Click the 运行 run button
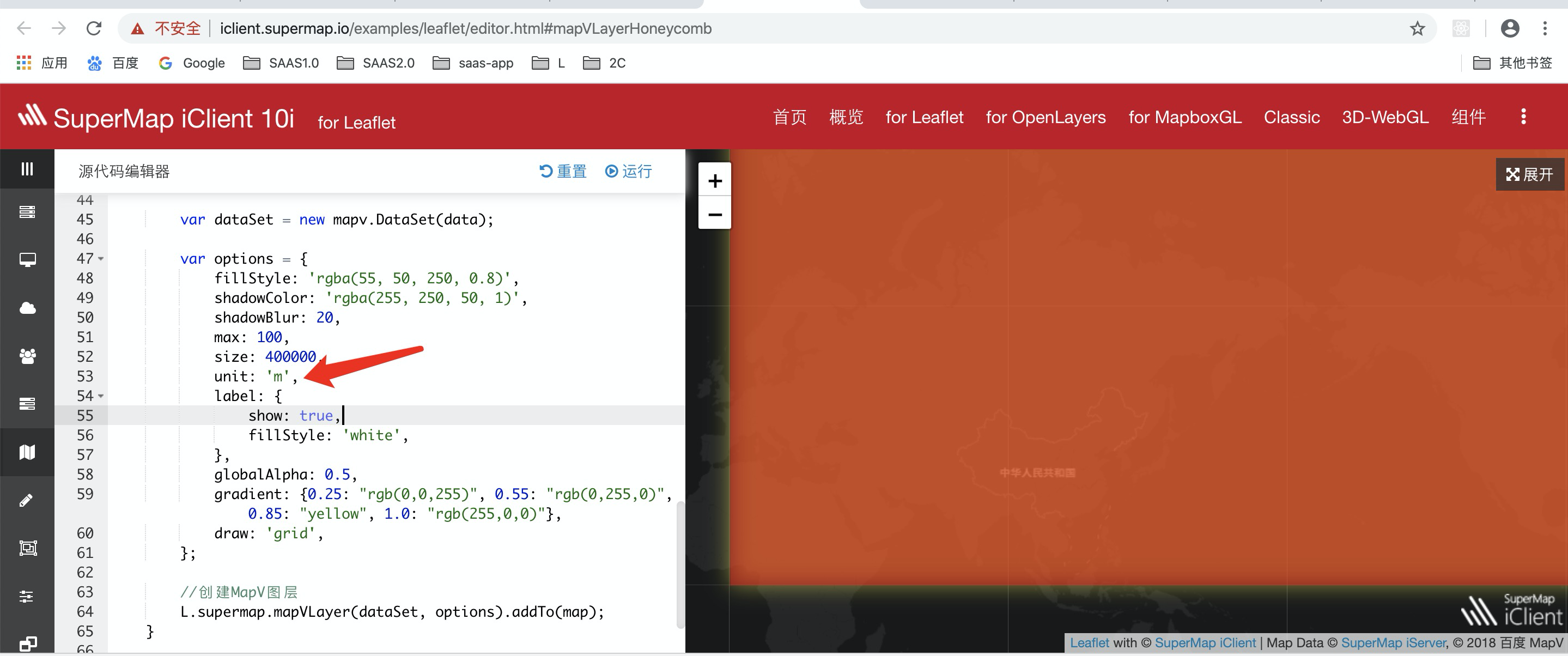Image resolution: width=1568 pixels, height=656 pixels. (x=629, y=172)
